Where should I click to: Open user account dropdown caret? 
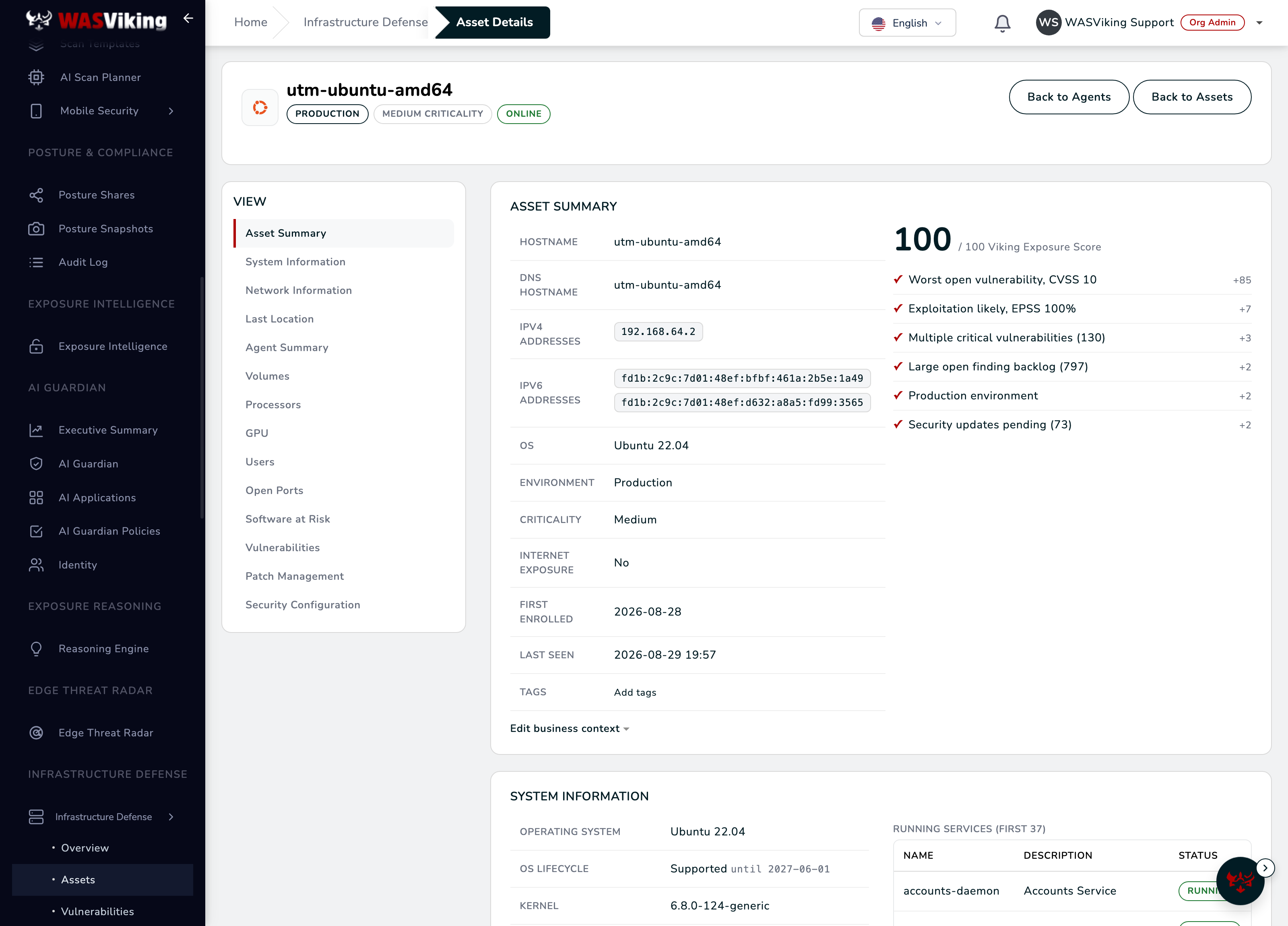coord(1259,23)
